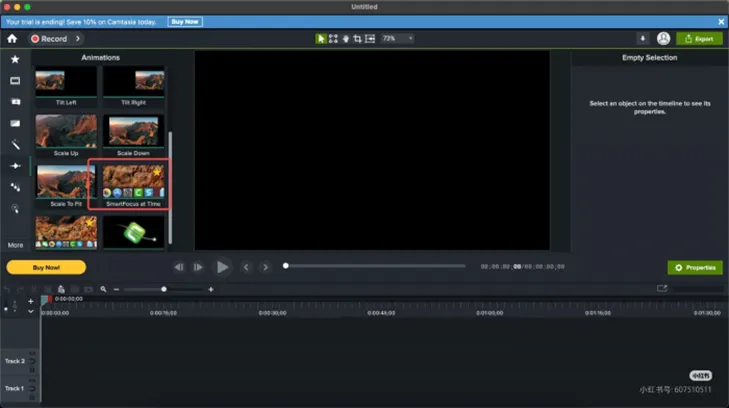Open the Transitions sidebar icon
The width and height of the screenshot is (729, 408).
pos(15,123)
